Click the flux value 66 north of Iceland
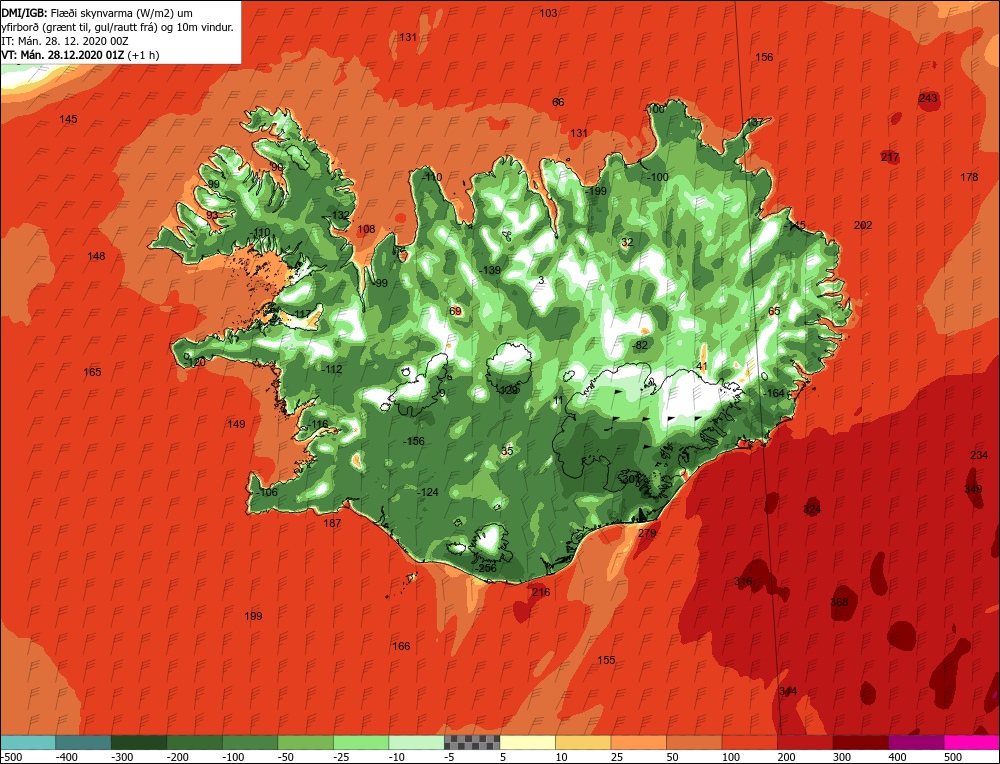Viewport: 1000px width, 764px height. 558,102
